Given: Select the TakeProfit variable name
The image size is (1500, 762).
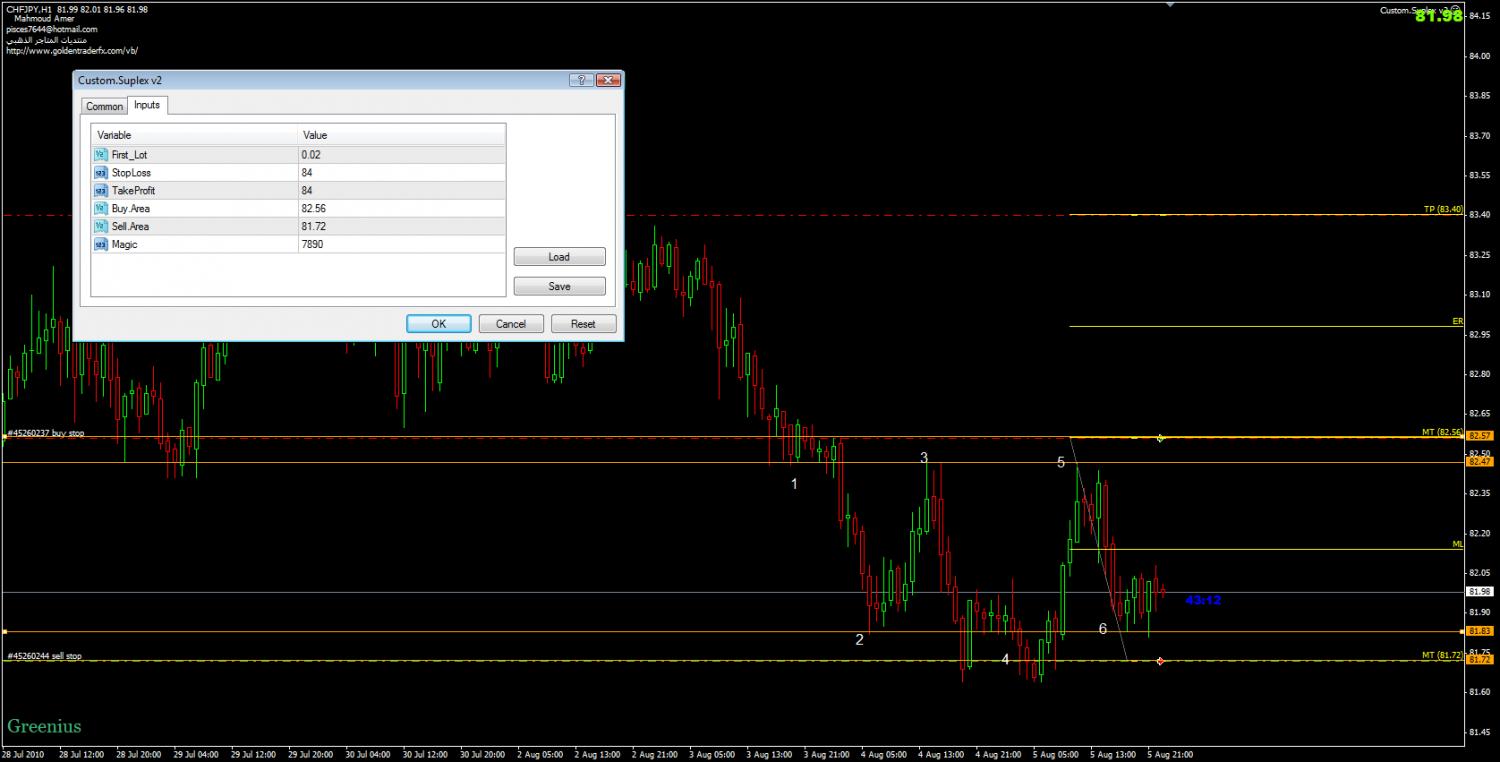Looking at the screenshot, I should pos(133,191).
